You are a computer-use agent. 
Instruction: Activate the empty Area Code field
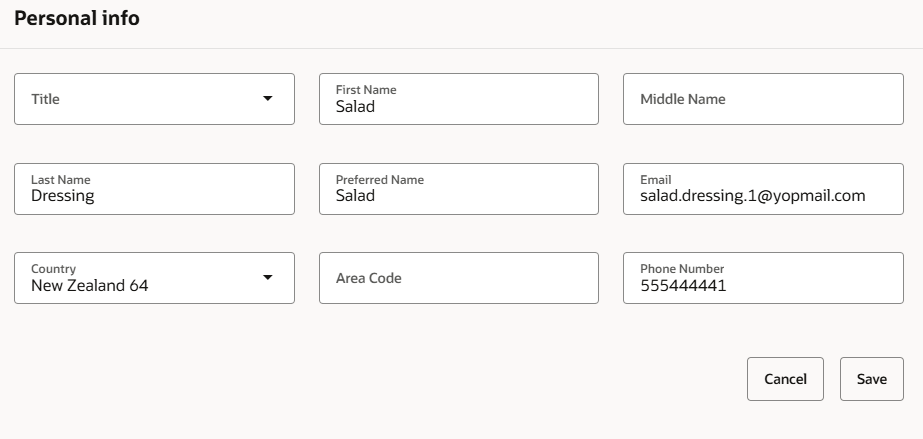(x=458, y=278)
